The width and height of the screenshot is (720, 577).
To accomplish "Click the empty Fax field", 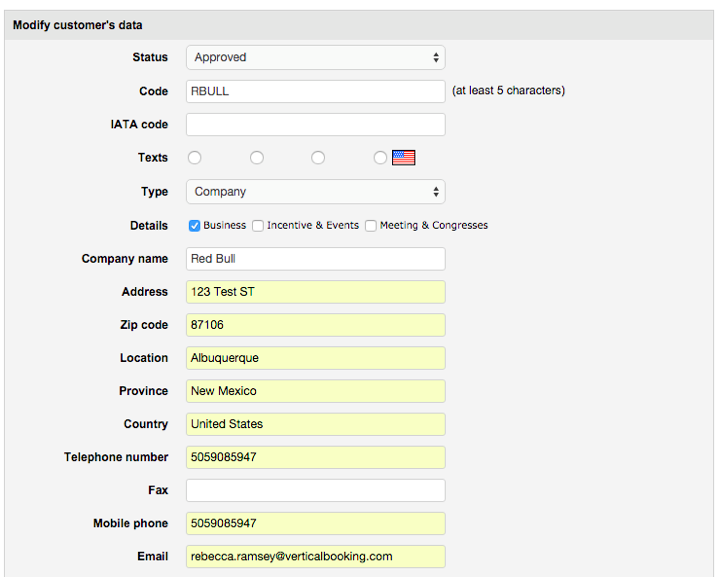I will click(315, 490).
